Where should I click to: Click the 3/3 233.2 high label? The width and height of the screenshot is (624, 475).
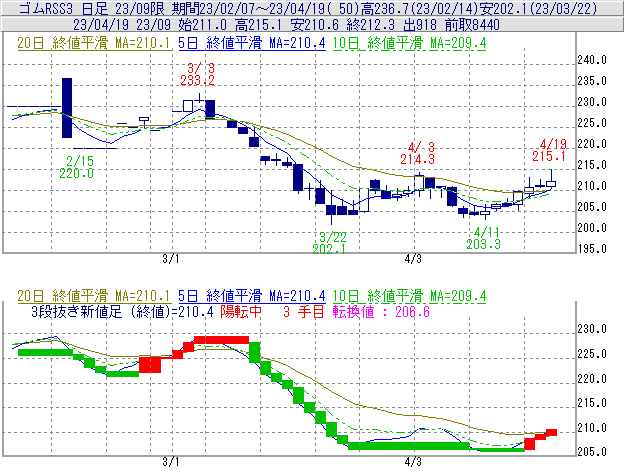click(198, 74)
